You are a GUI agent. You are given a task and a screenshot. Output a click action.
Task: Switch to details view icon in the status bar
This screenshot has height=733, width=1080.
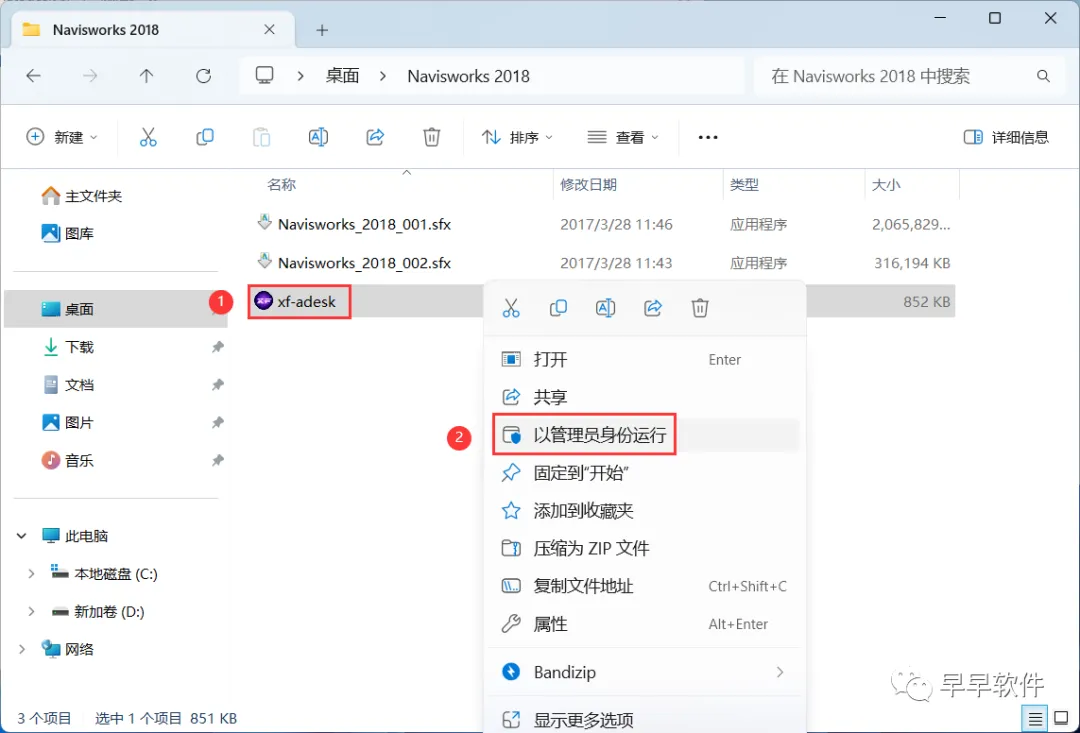click(x=1035, y=720)
